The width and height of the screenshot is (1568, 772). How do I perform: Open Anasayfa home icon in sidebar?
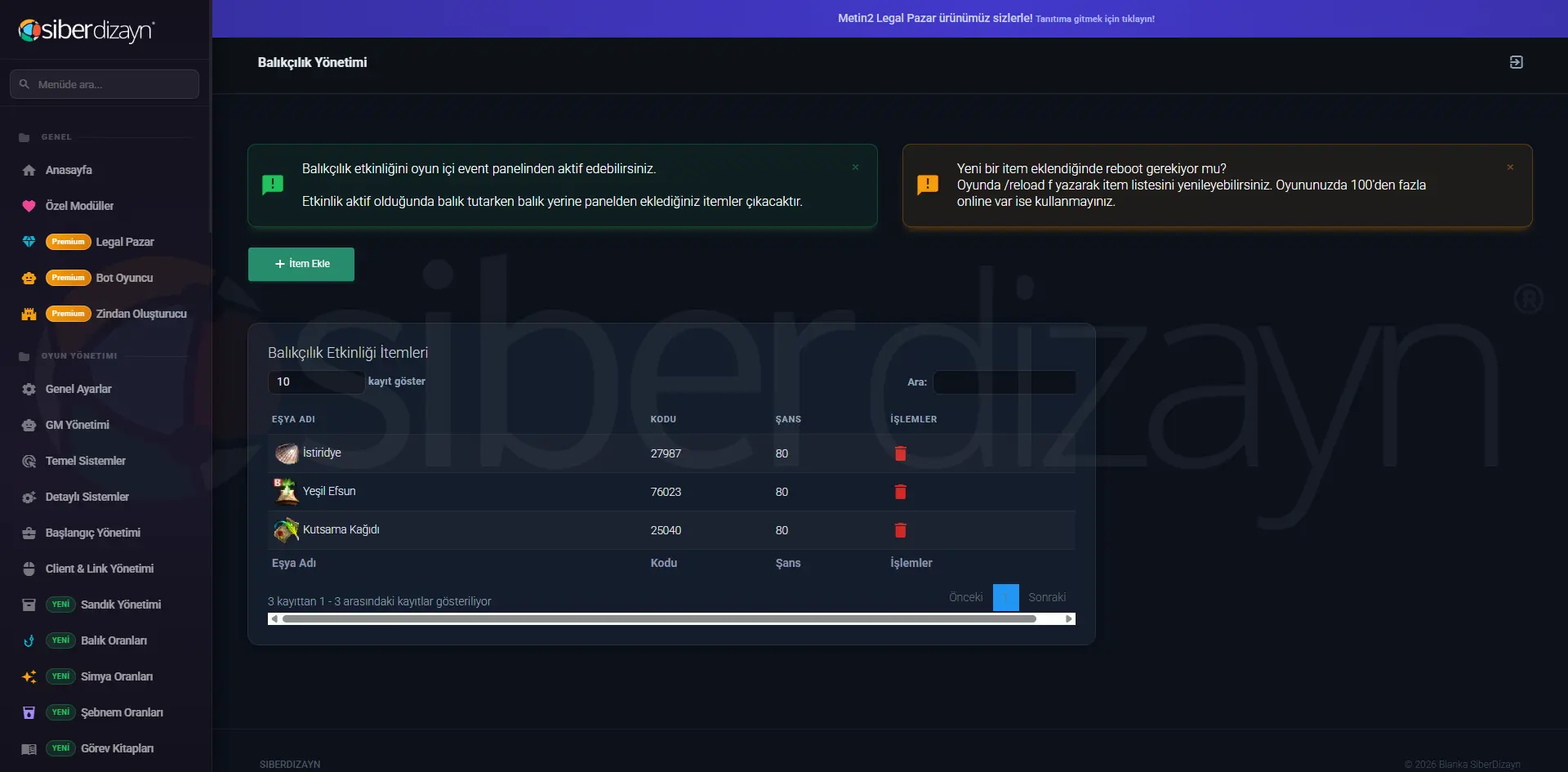29,170
